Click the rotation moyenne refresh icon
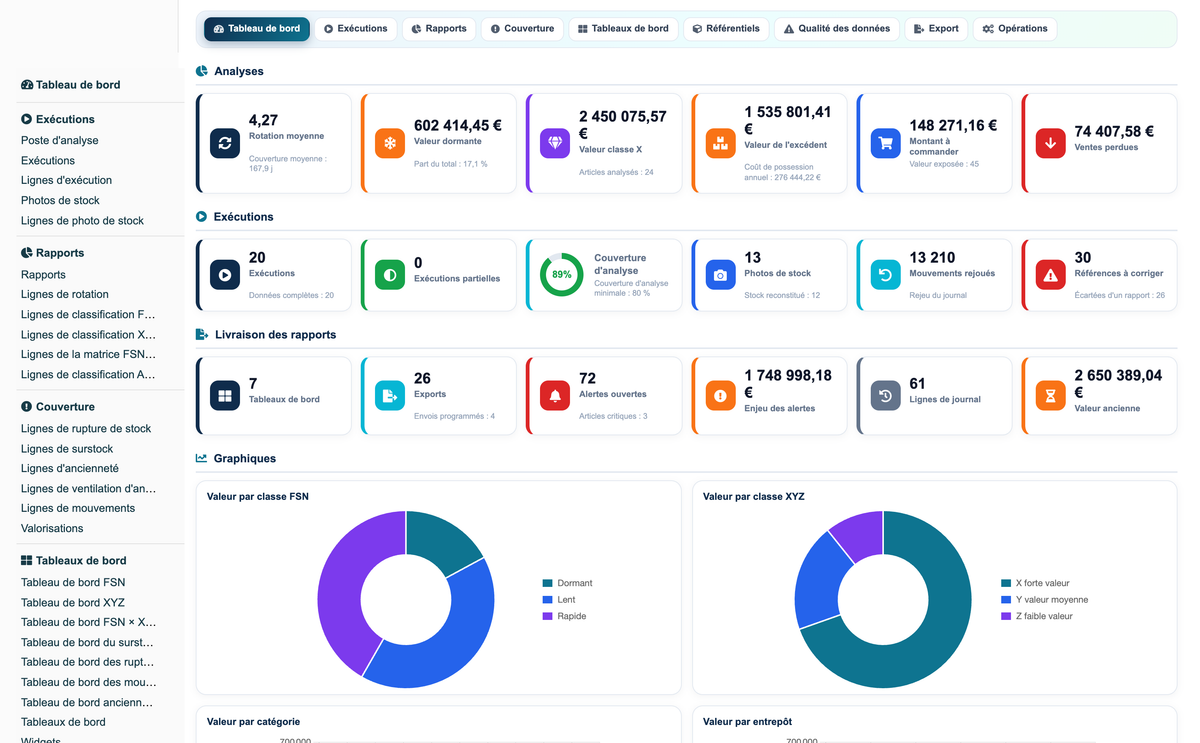Viewport: 1200px width, 743px height. (225, 143)
